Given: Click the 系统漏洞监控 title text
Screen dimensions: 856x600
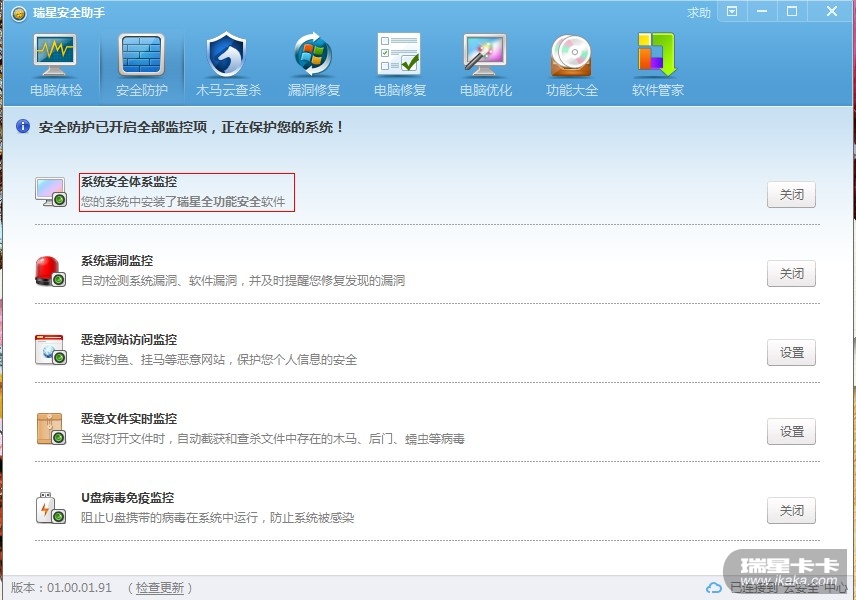Looking at the screenshot, I should coord(117,260).
